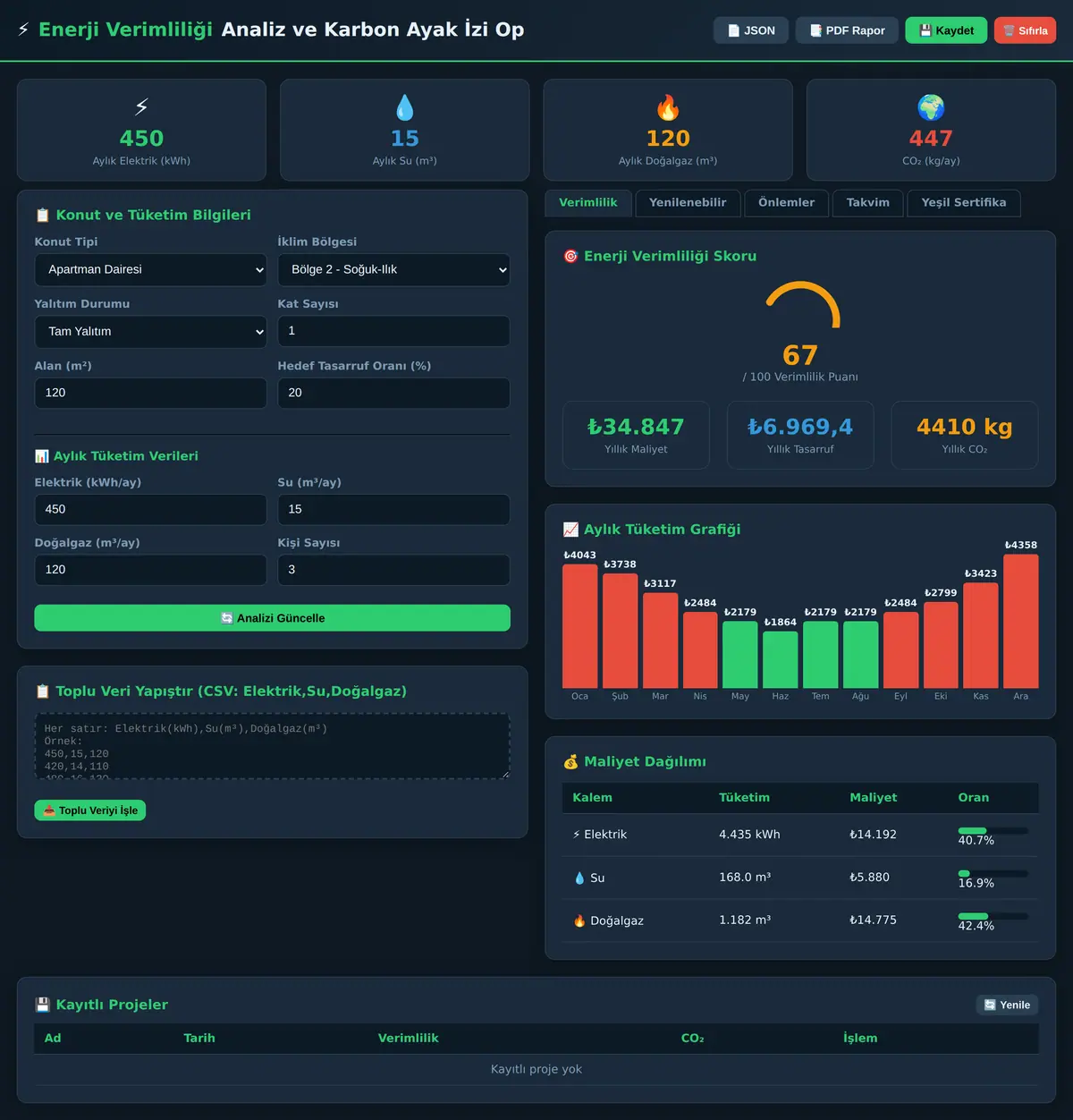The height and width of the screenshot is (1120, 1073).
Task: Open the Önlemler tab
Action: [787, 203]
